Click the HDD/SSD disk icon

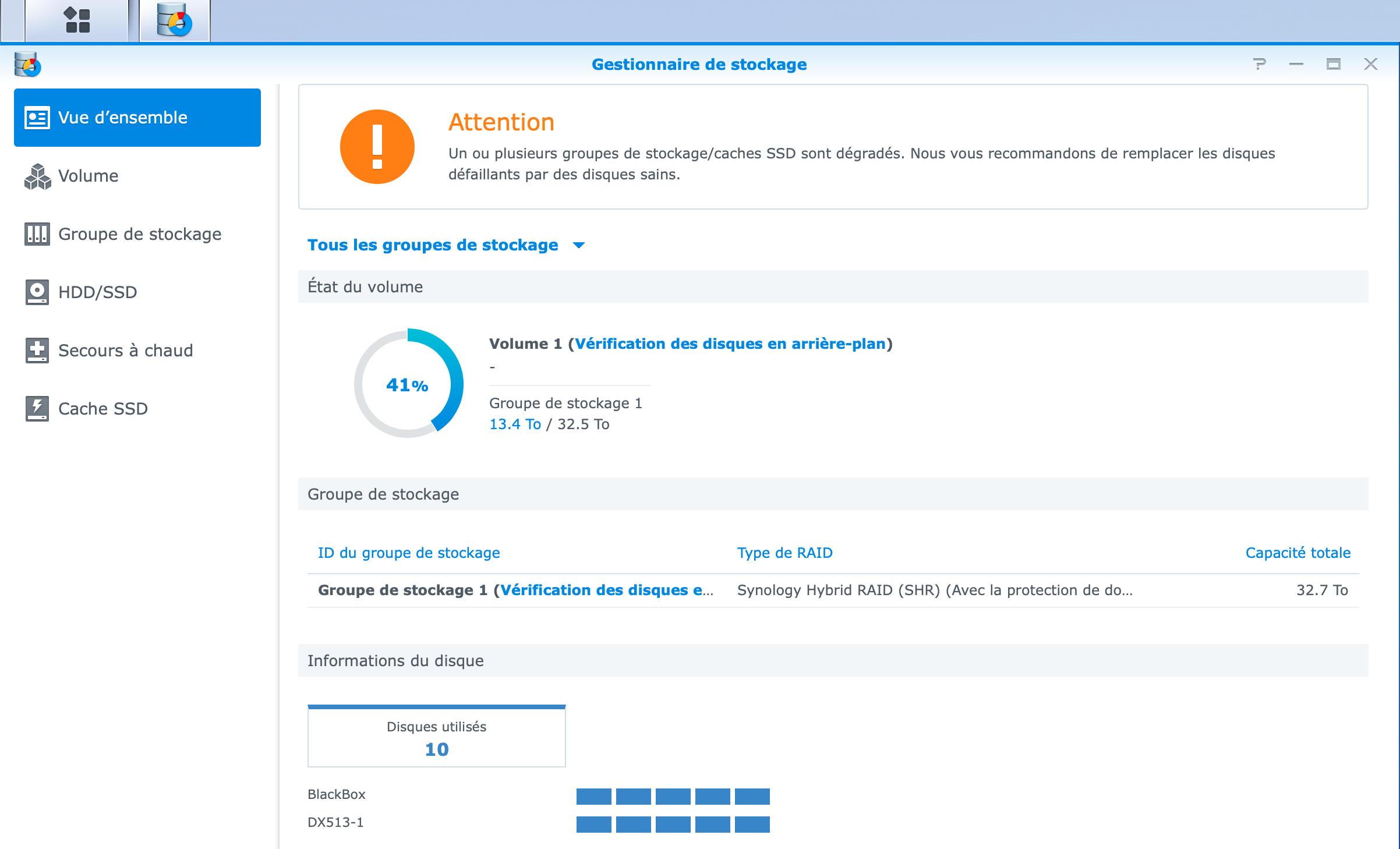(x=37, y=292)
